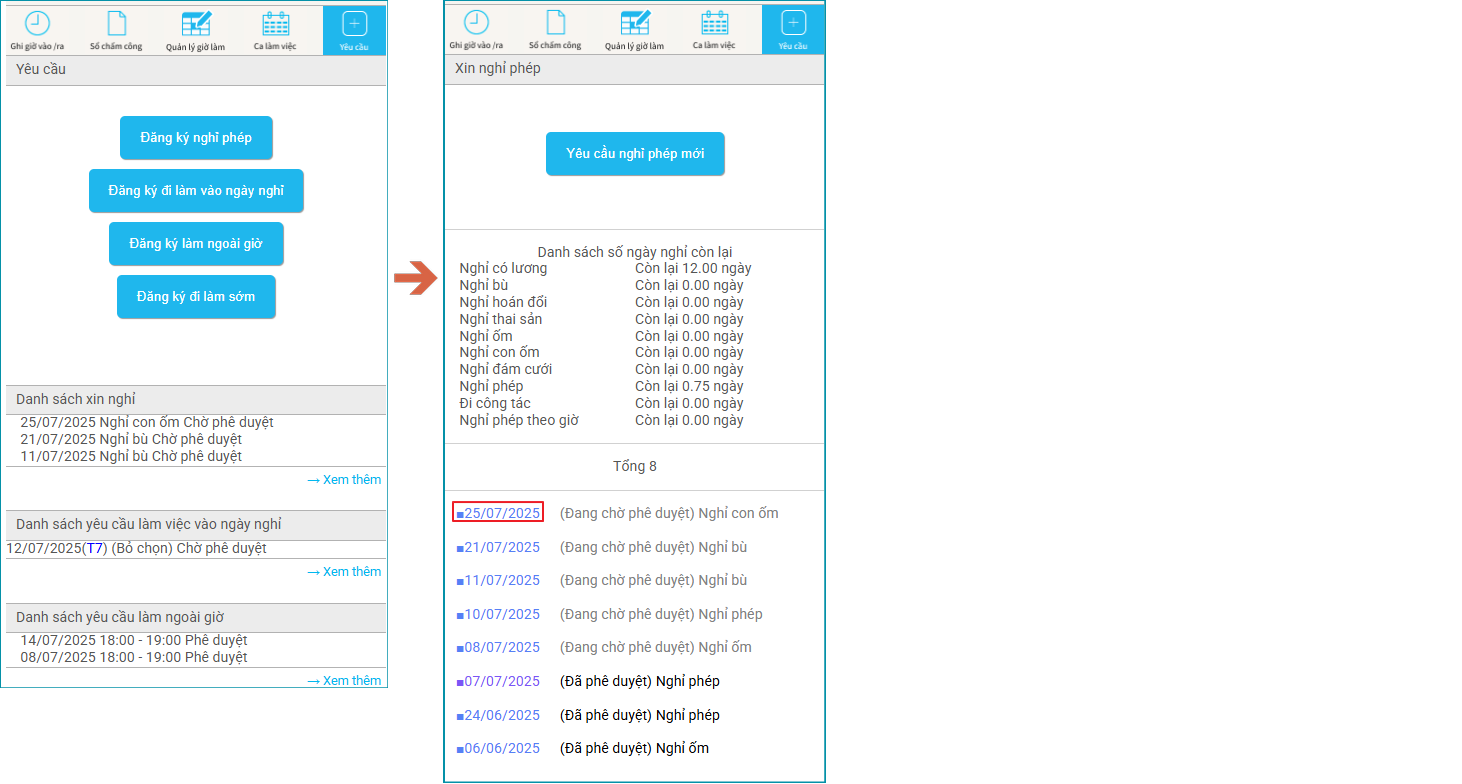Click Đăng ký đi làm vào ngày nghỉ button
This screenshot has height=784, width=1462.
pyautogui.click(x=196, y=191)
